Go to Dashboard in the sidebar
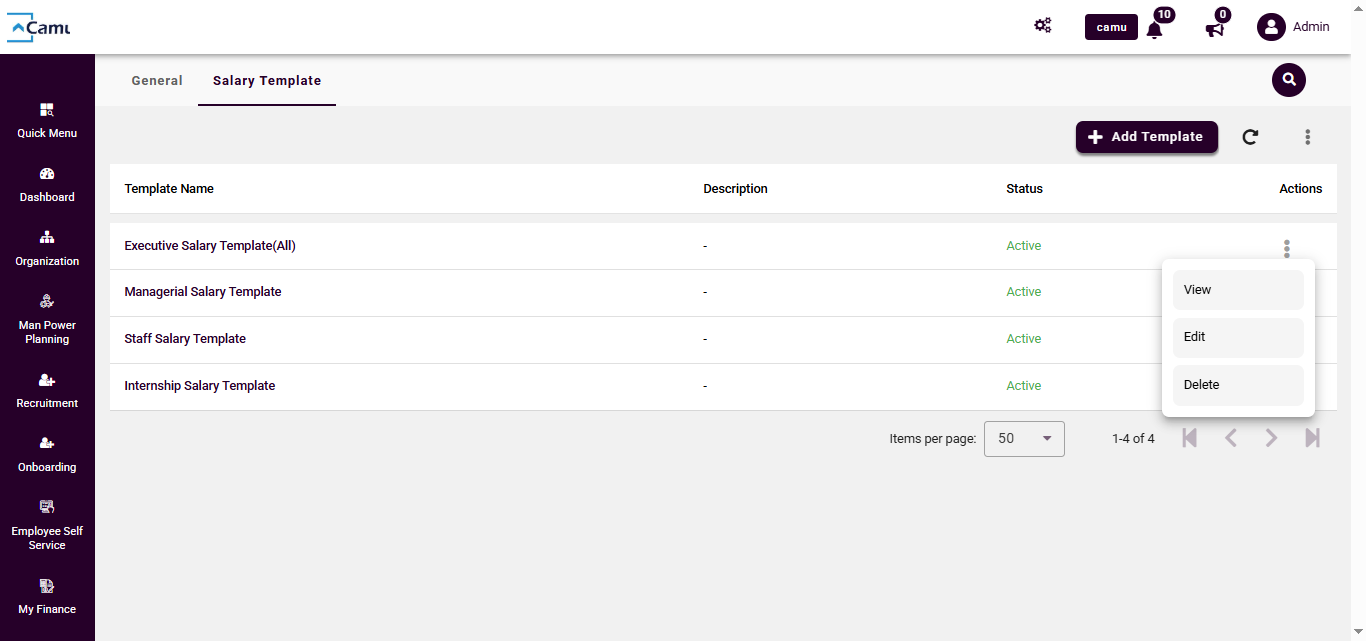The width and height of the screenshot is (1366, 641). [x=47, y=184]
